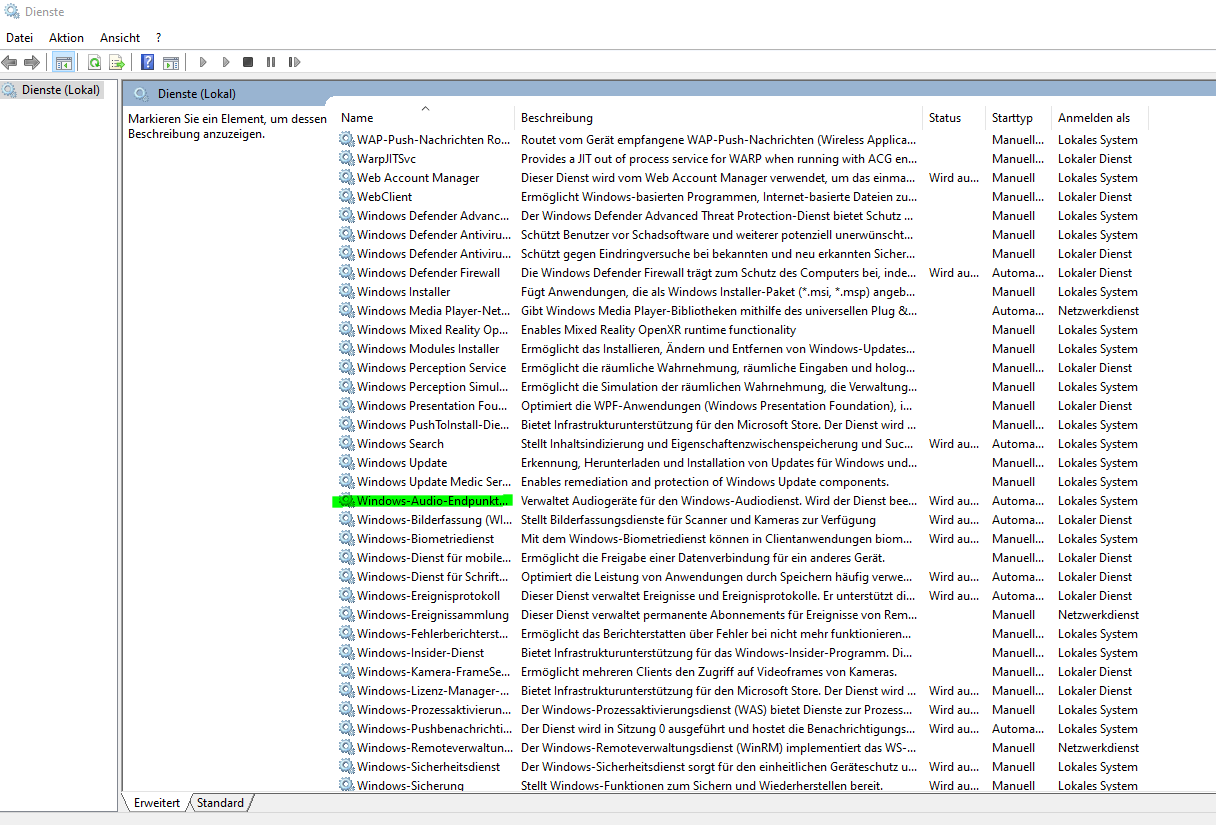Viewport: 1216px width, 825px height.
Task: Click the gear icon next to WebClient
Action: click(347, 197)
